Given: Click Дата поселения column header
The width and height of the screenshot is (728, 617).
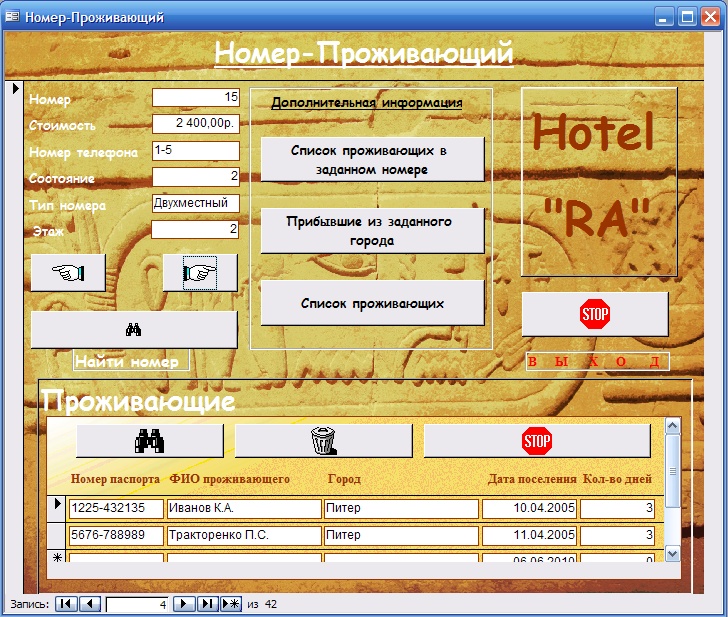Looking at the screenshot, I should (532, 479).
